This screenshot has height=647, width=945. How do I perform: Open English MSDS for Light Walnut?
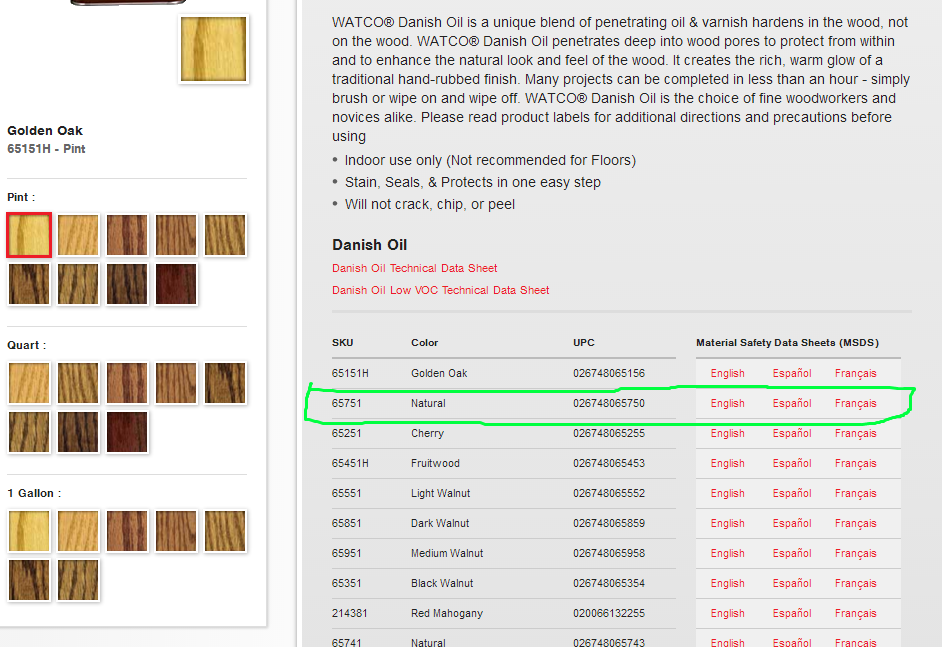click(727, 493)
